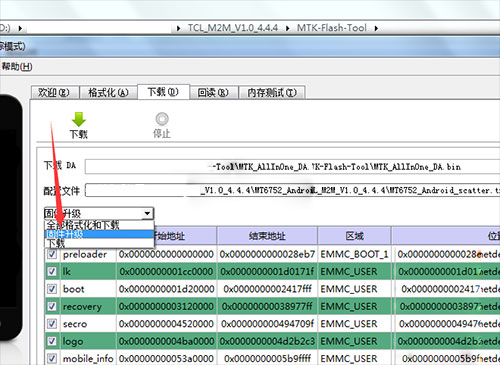The width and height of the screenshot is (500, 365).
Task: Click the 配置文件 scatter file path field
Action: click(292, 190)
